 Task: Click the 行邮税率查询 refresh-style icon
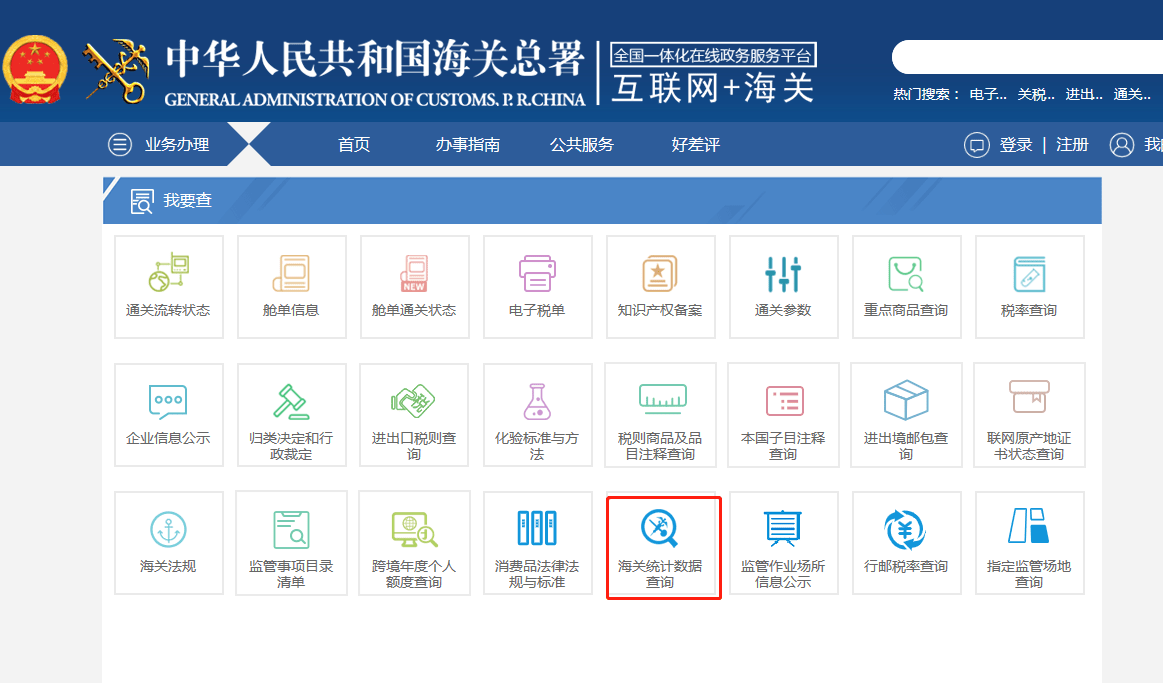pyautogui.click(x=906, y=543)
